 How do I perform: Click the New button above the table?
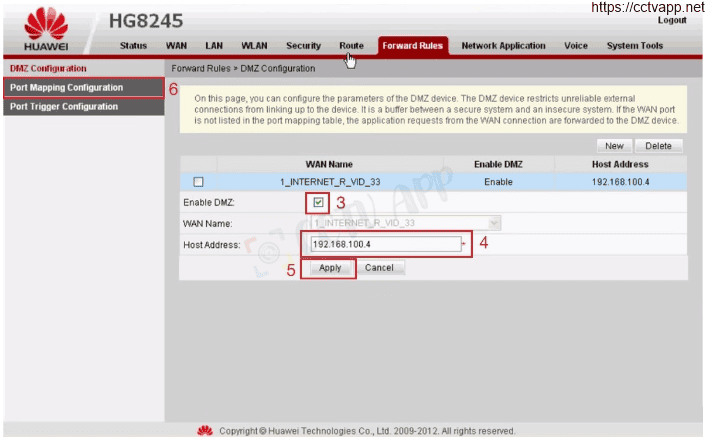tap(614, 146)
